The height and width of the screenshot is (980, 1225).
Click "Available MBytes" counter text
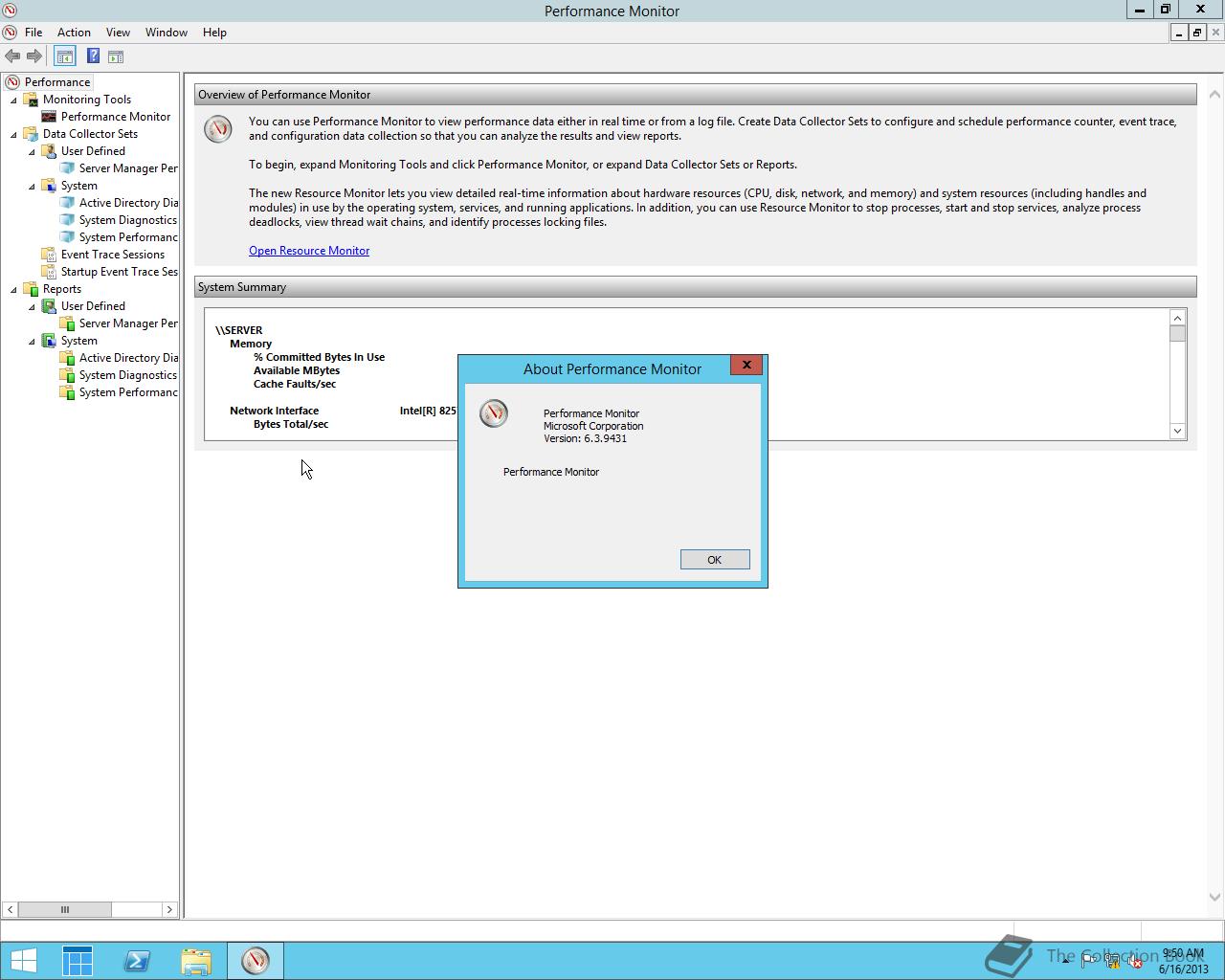point(297,370)
